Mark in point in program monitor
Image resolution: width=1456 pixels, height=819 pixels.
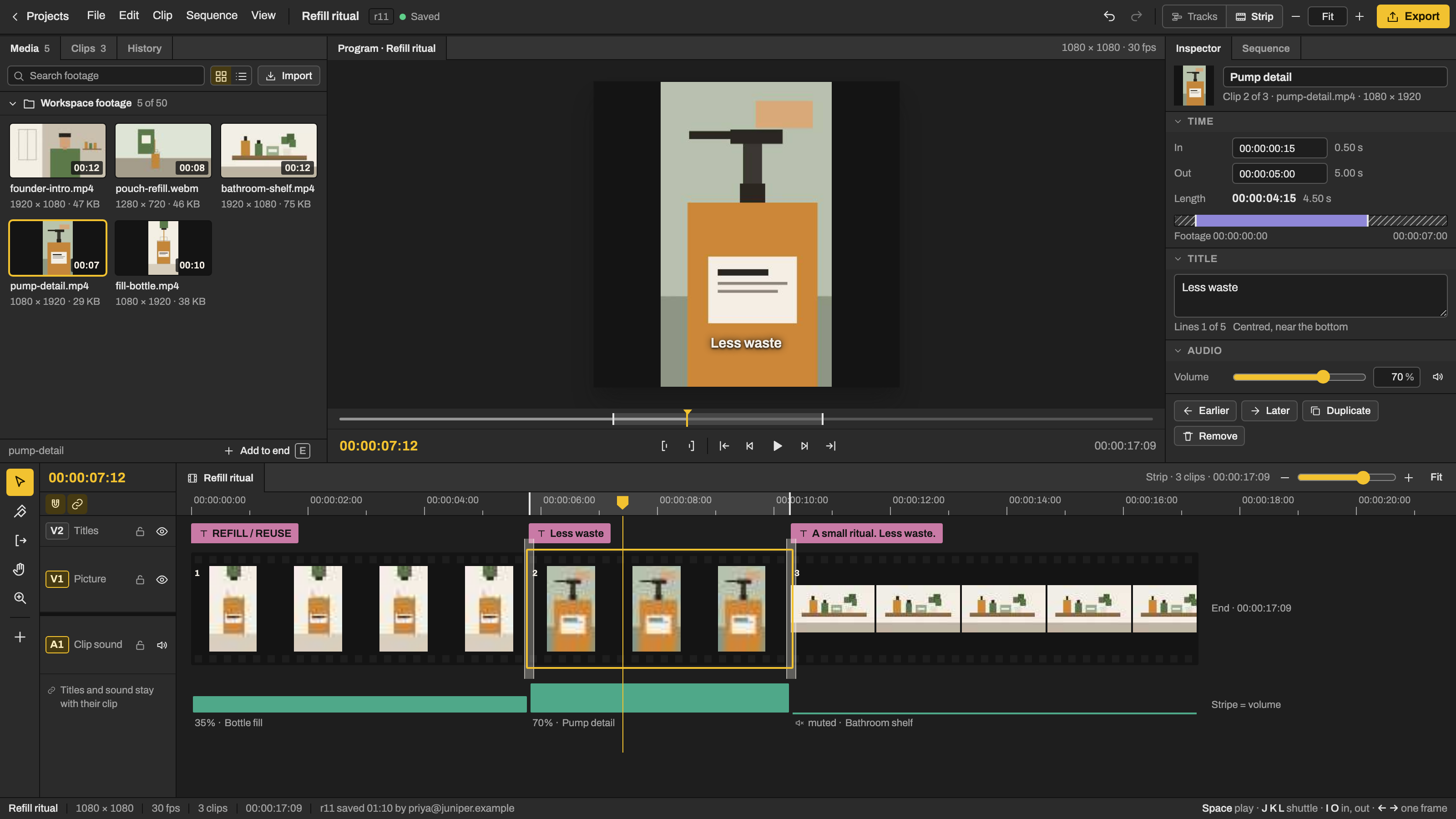664,446
